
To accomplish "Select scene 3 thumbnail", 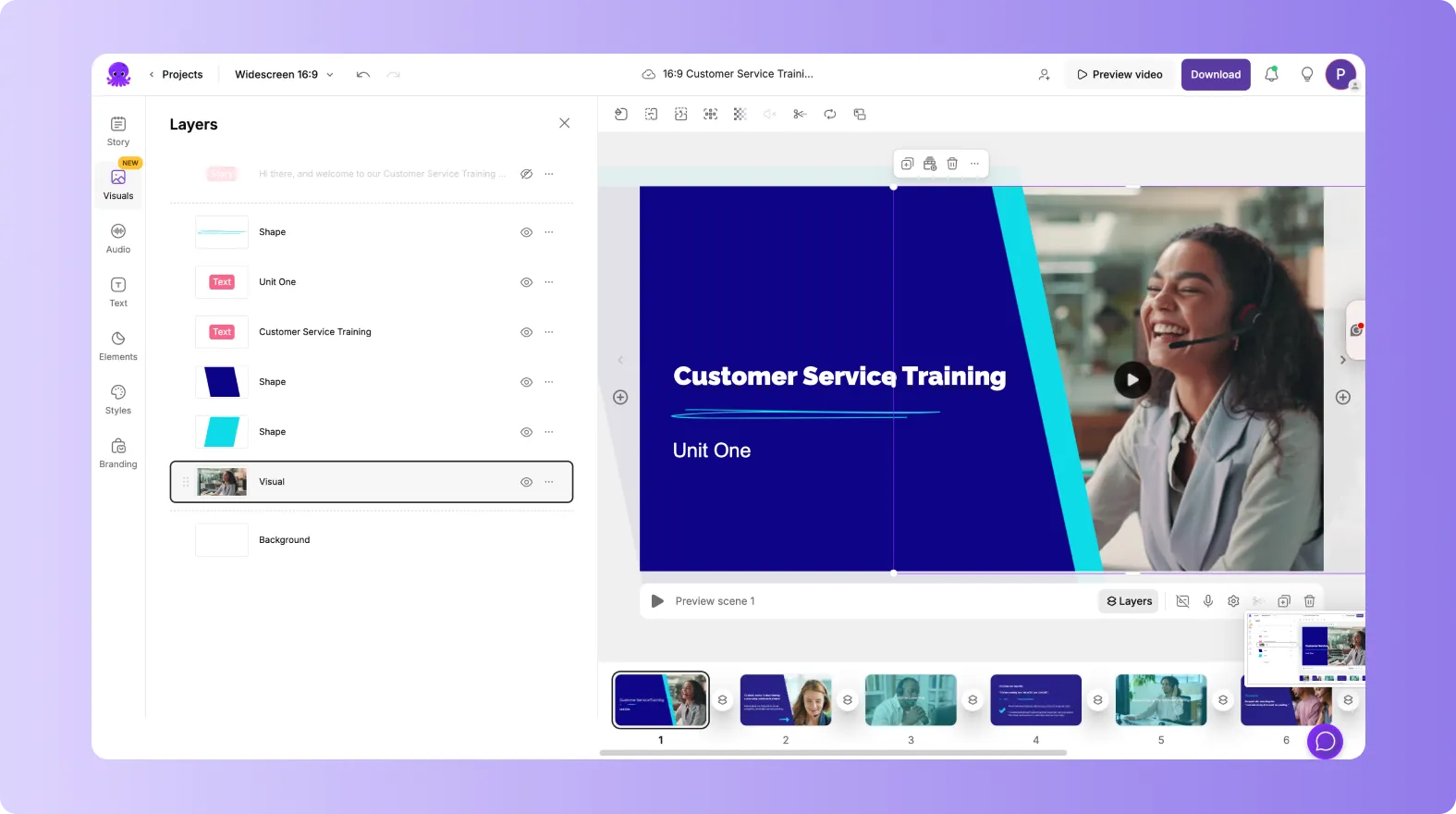I will coord(911,700).
